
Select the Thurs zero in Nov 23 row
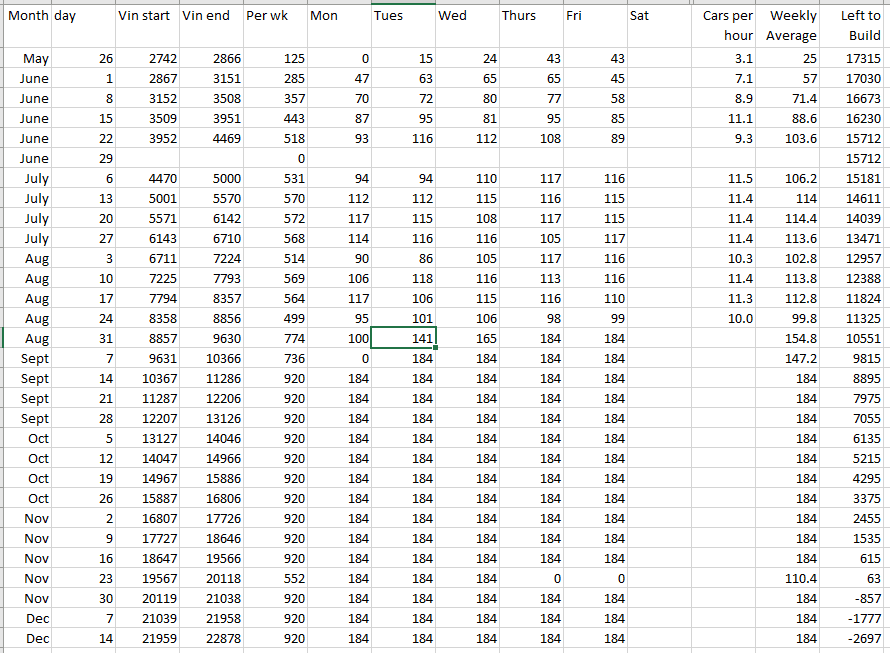click(x=530, y=578)
